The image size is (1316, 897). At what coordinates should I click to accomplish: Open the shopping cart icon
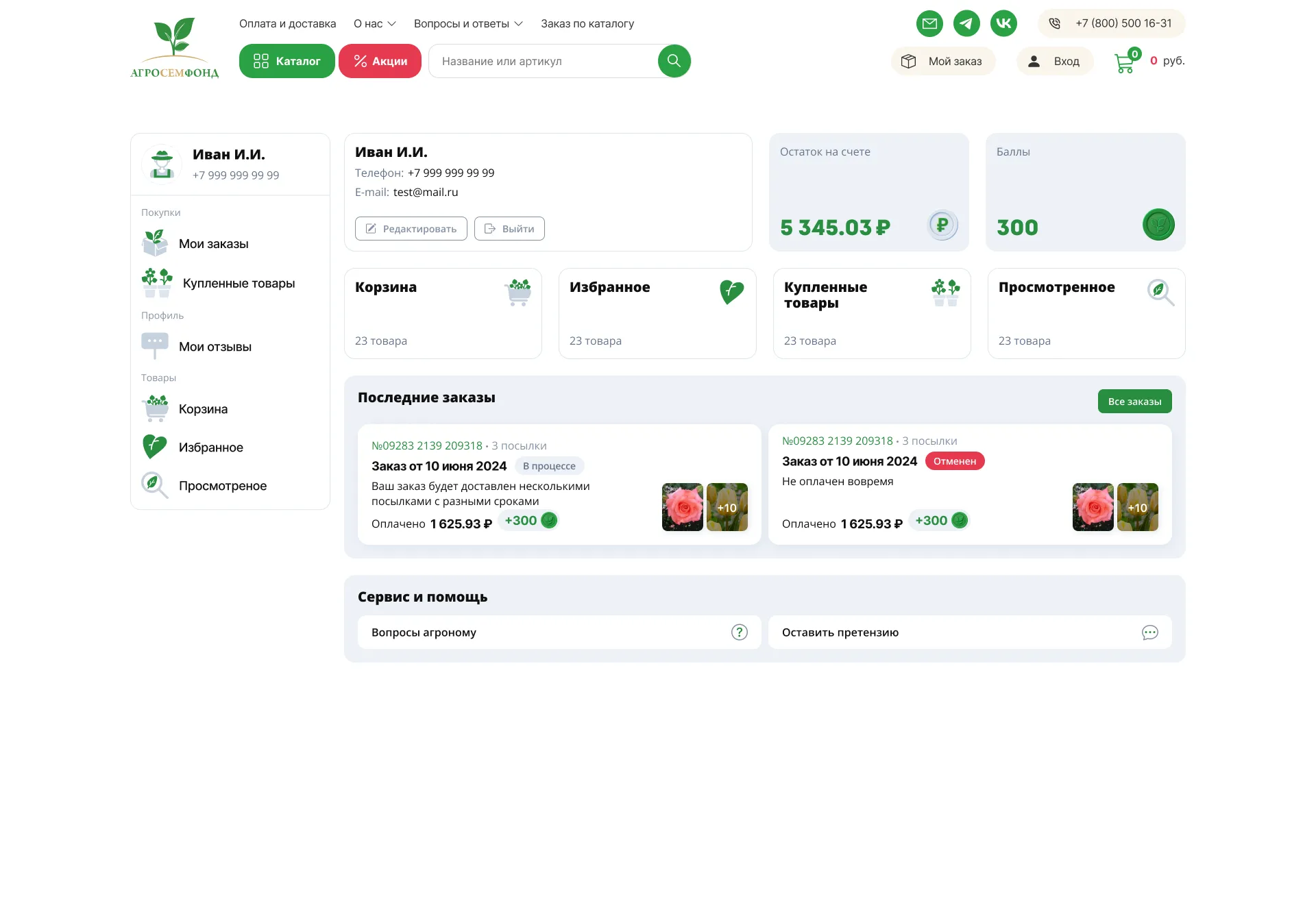(1124, 62)
